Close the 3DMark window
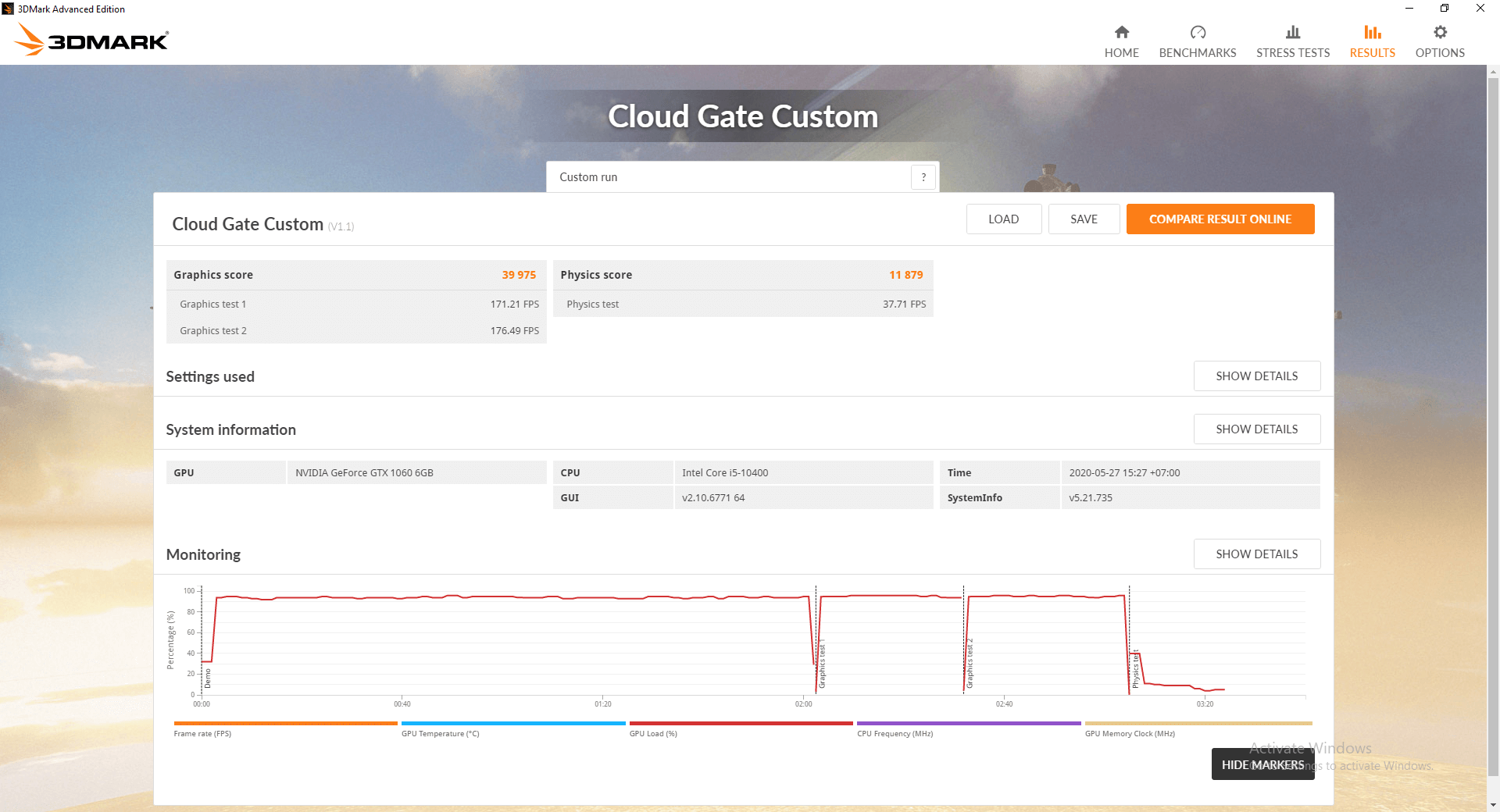The image size is (1500, 812). tap(1480, 9)
